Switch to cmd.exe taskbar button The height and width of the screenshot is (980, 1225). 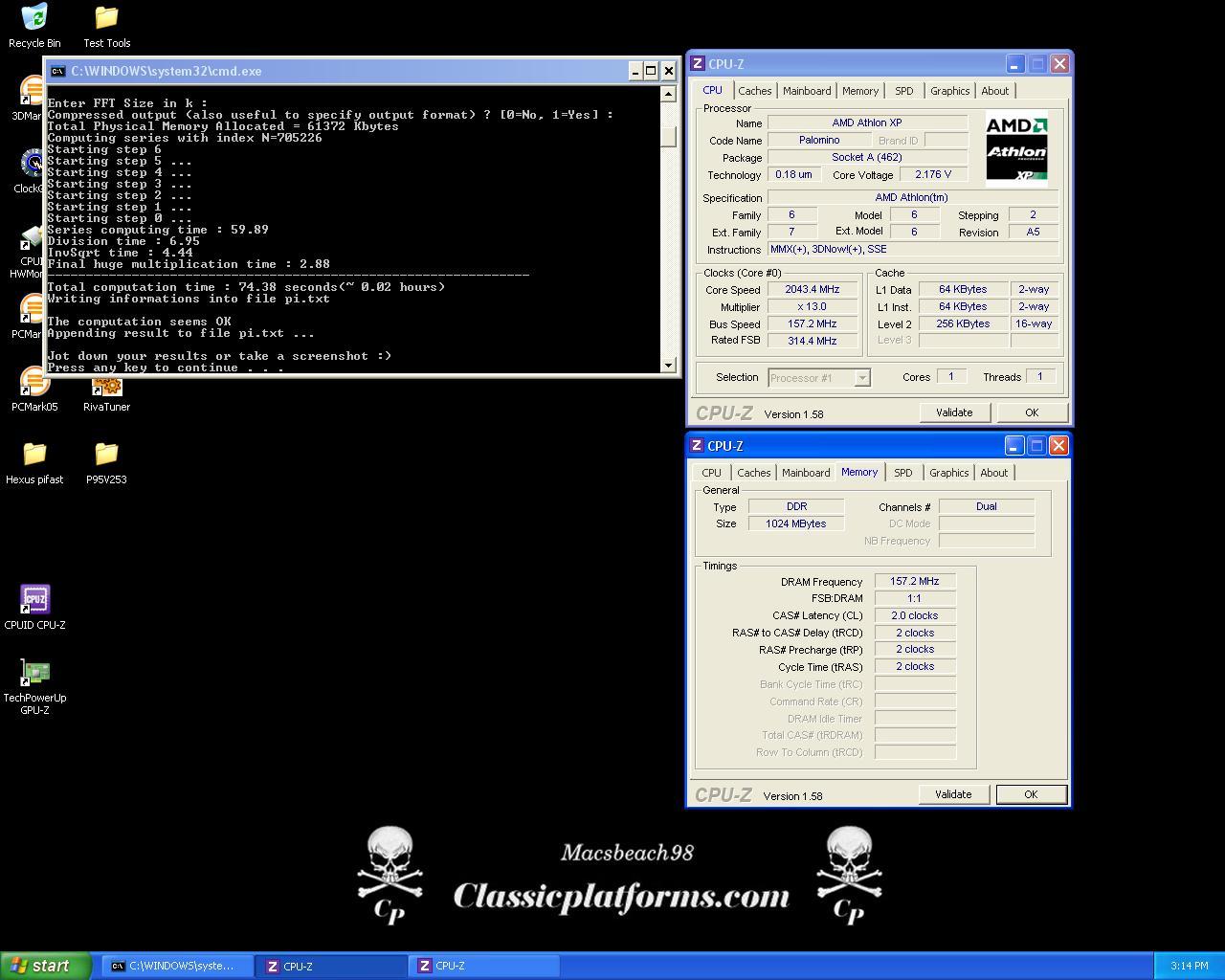point(178,967)
